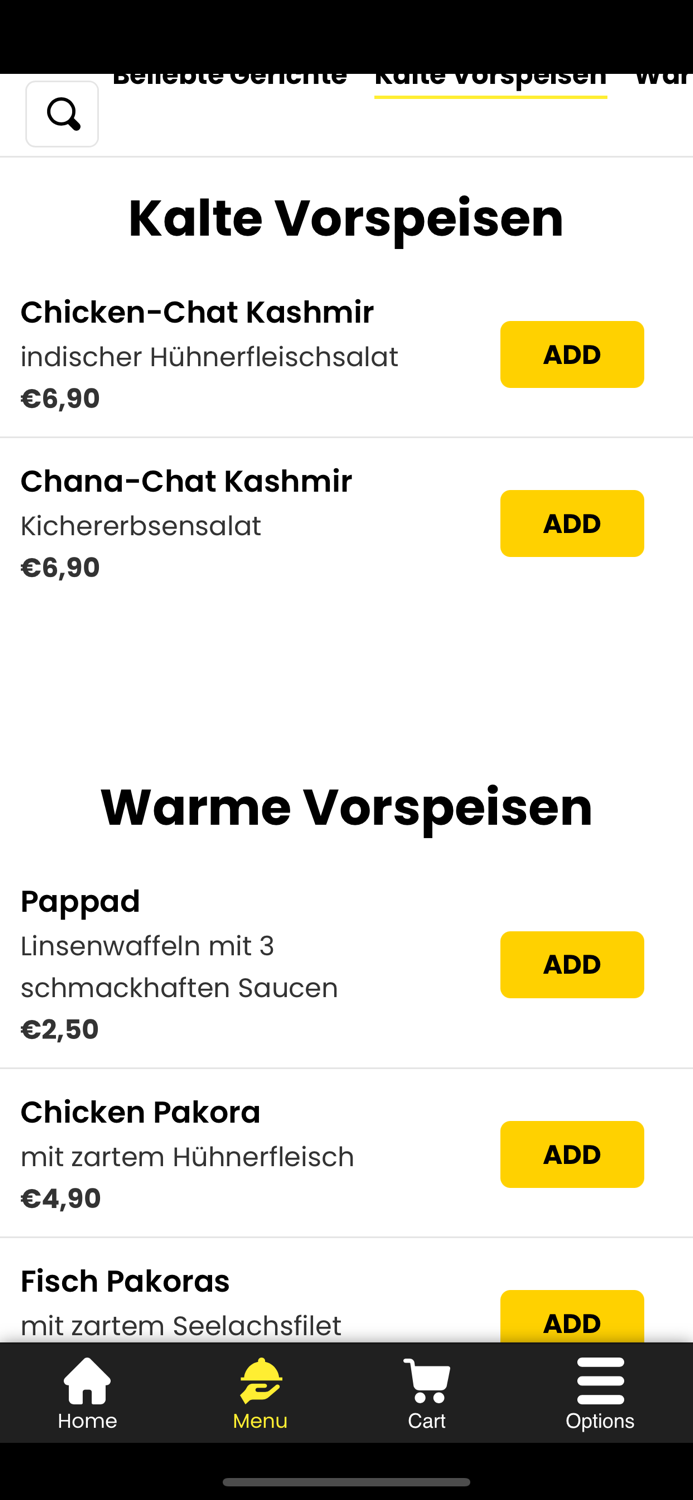693x1500 pixels.
Task: Open the Cart icon
Action: pos(427,1392)
